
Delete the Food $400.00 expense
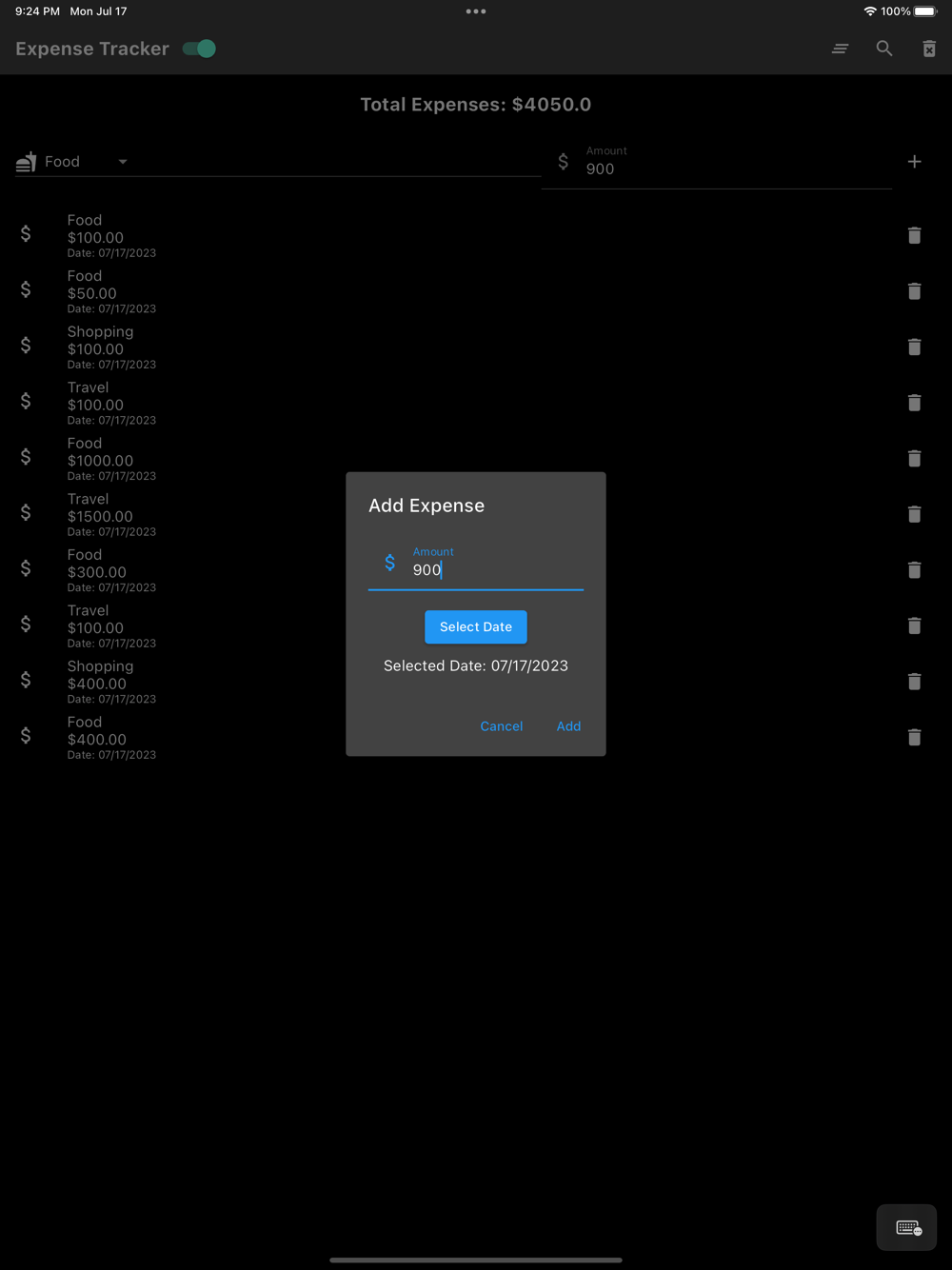(914, 737)
